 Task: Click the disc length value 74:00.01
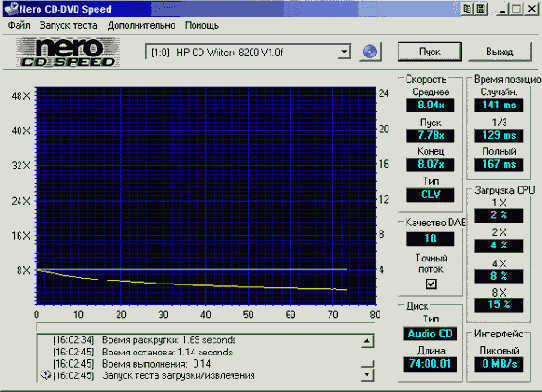coord(430,364)
